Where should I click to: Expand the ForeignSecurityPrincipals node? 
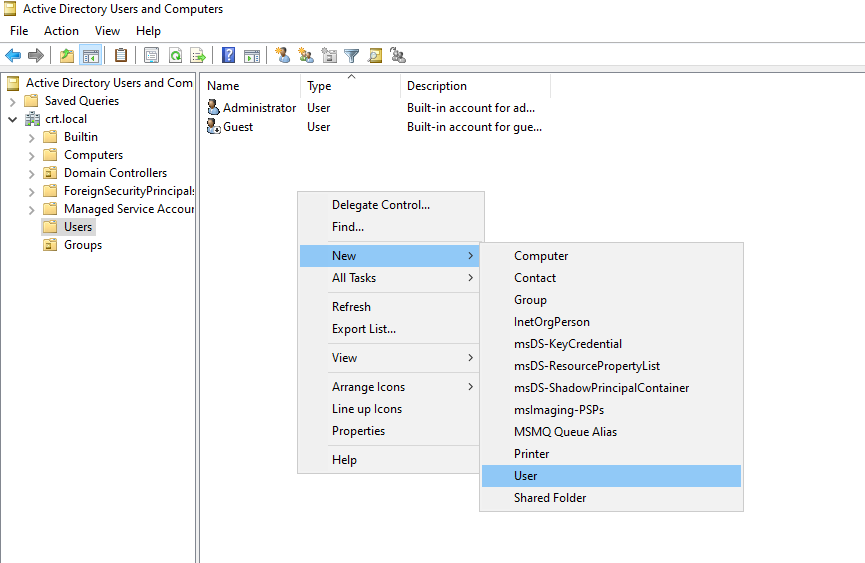click(x=31, y=192)
